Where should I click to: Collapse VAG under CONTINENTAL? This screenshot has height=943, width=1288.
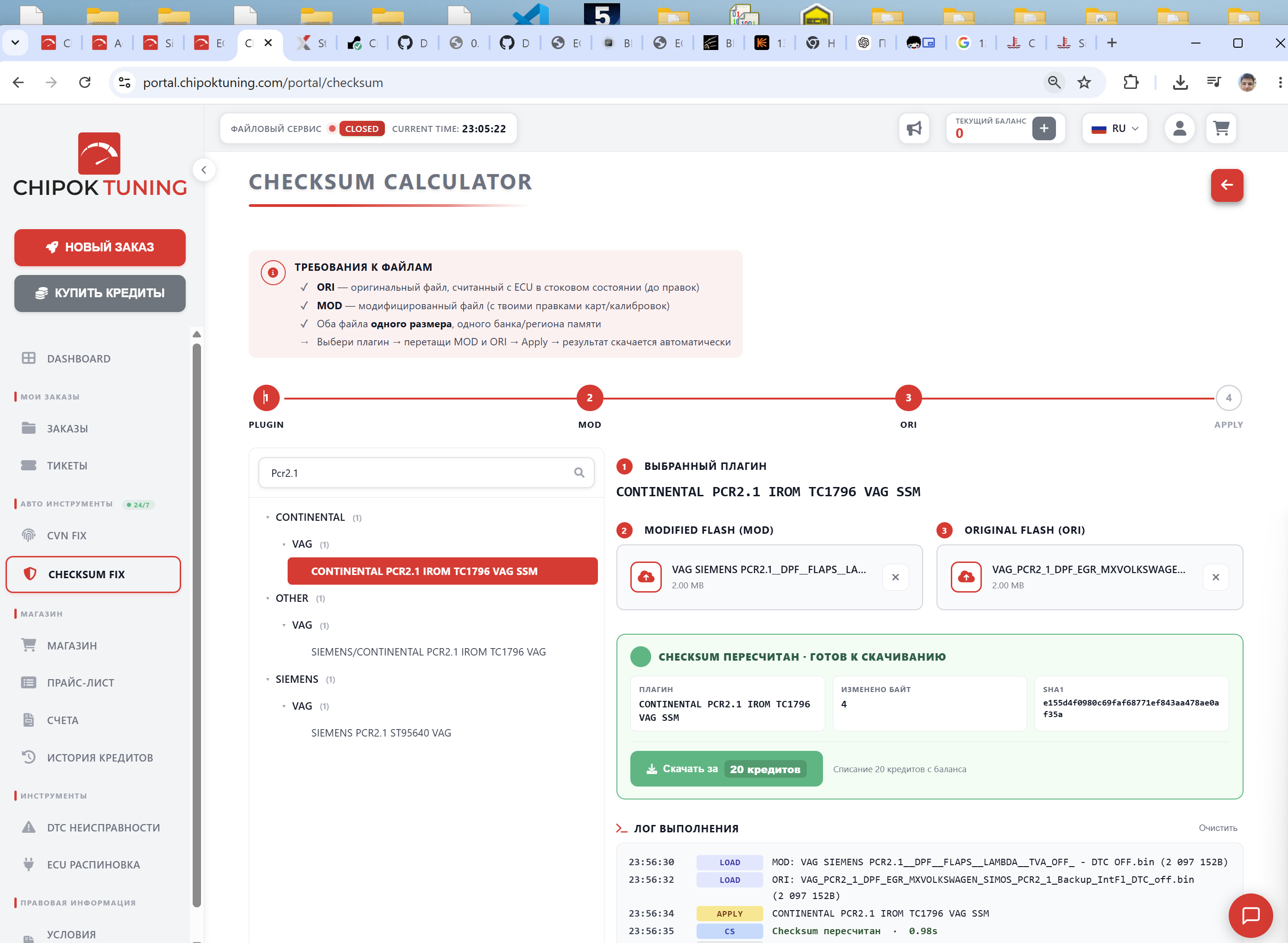point(284,544)
